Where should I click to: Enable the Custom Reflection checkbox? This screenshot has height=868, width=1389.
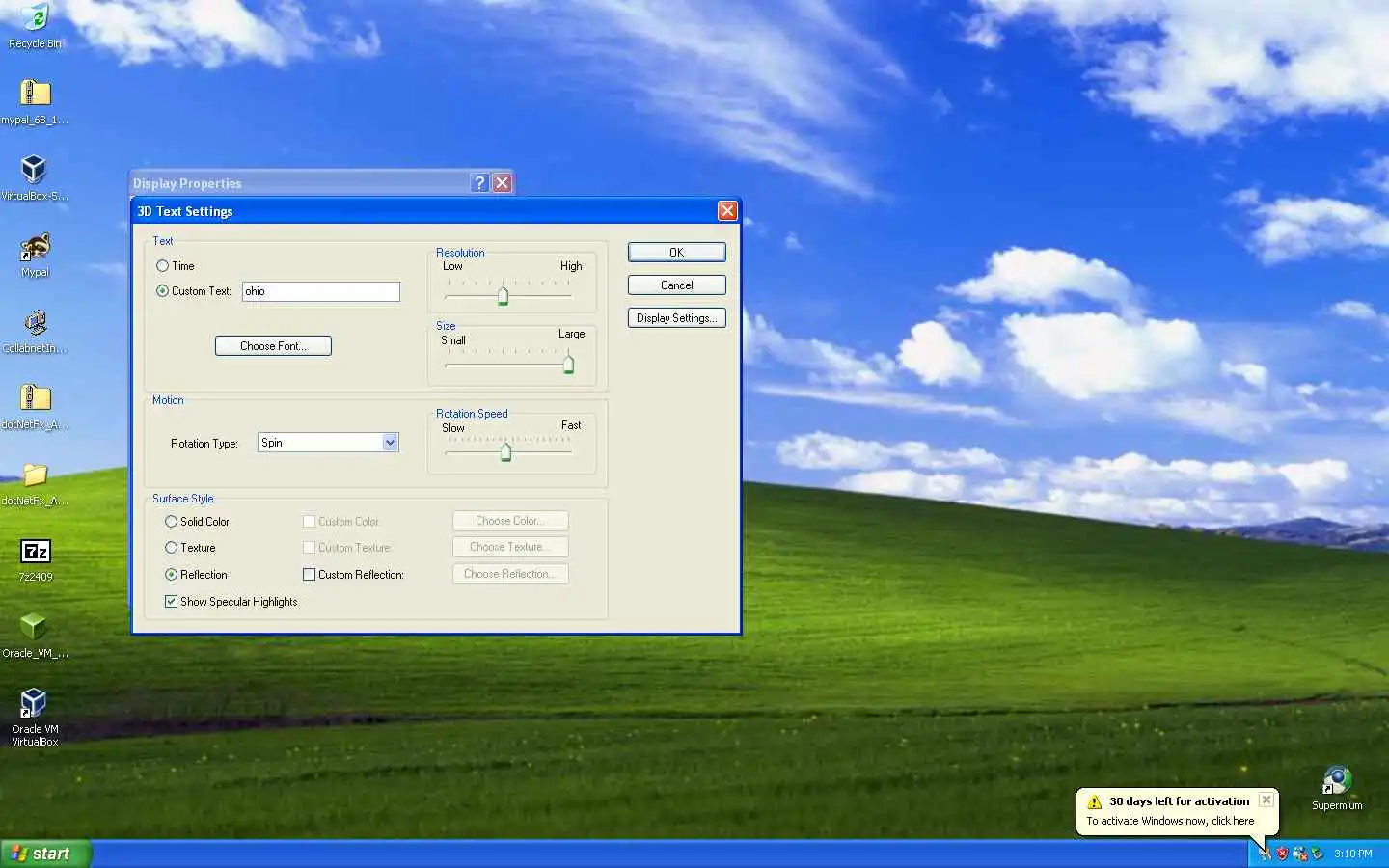[310, 575]
